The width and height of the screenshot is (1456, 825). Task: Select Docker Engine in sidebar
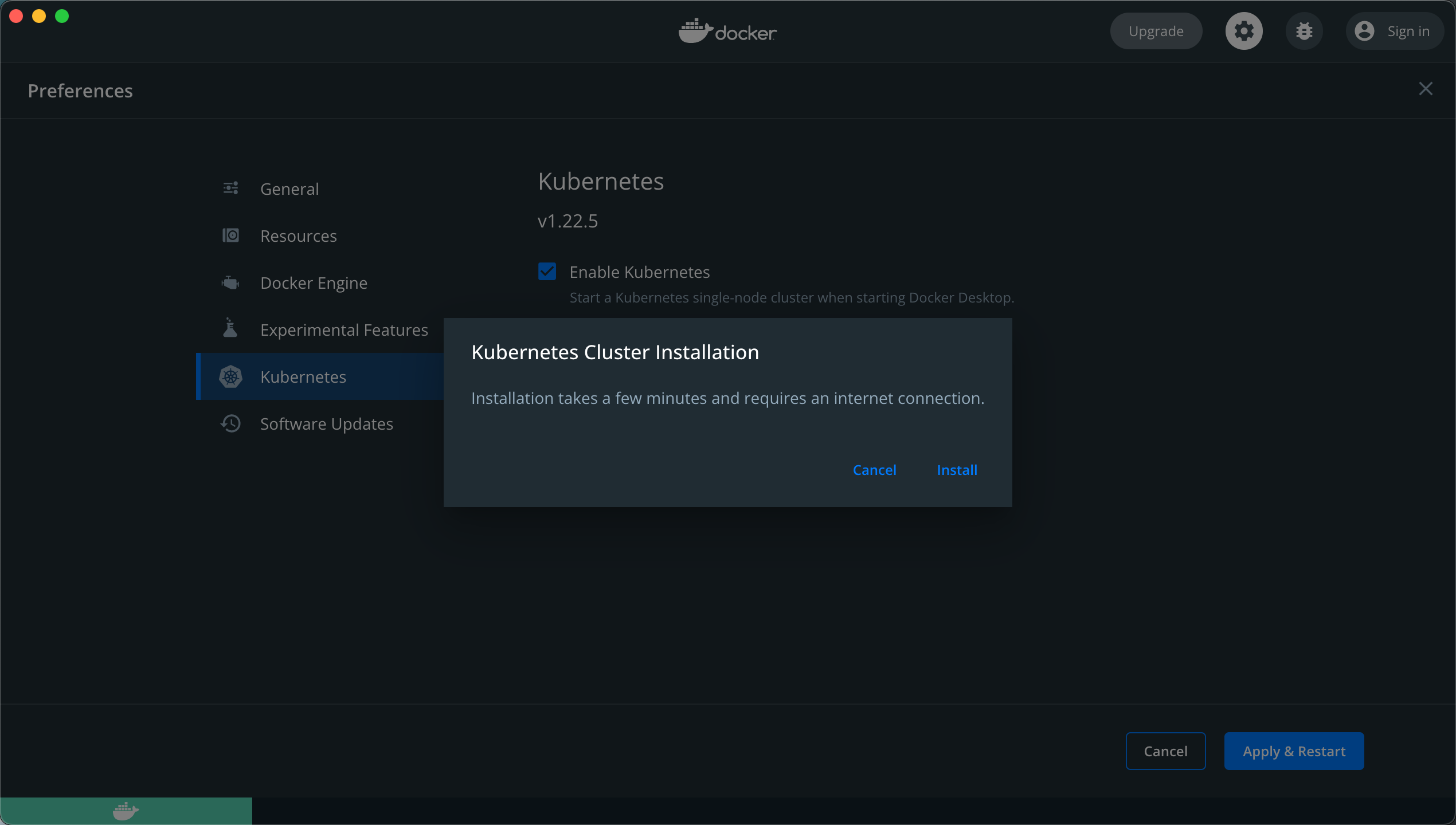pos(314,282)
